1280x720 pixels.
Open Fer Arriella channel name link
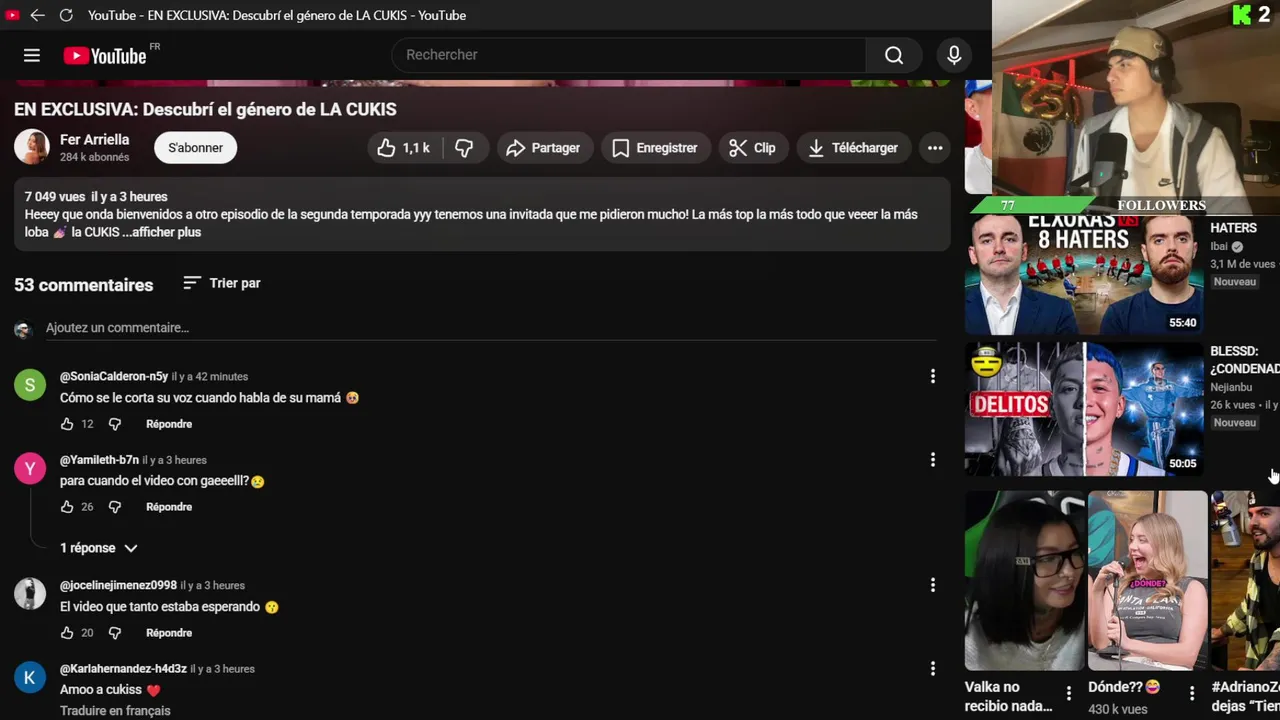[x=94, y=140]
